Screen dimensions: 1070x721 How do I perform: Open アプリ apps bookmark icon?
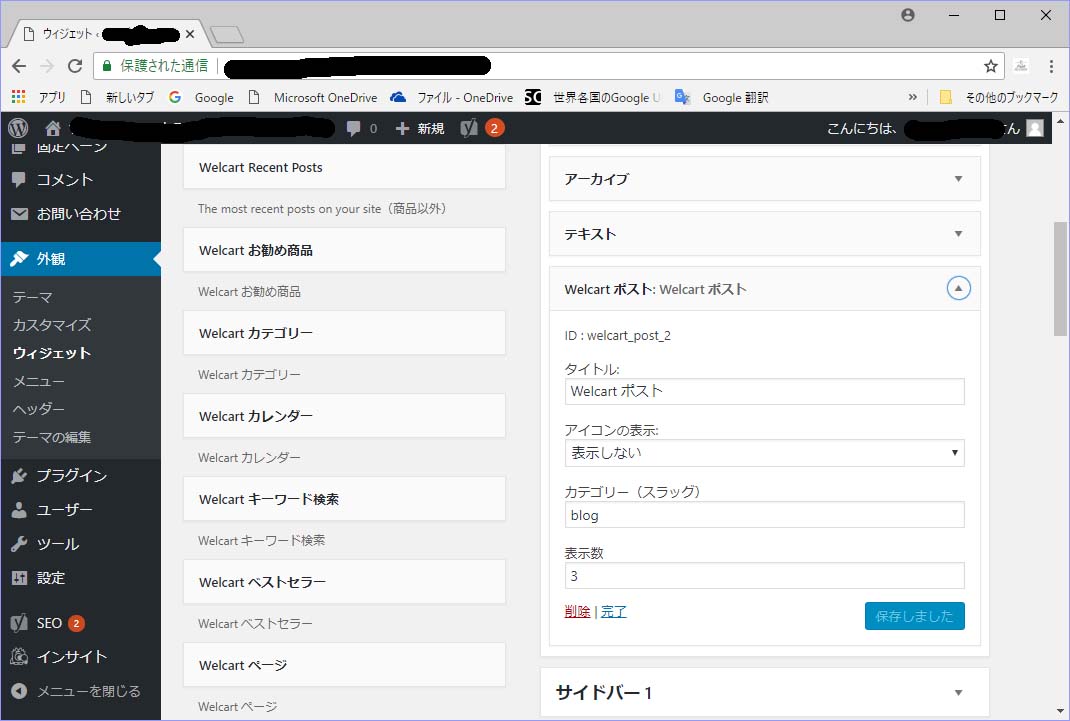pyautogui.click(x=38, y=98)
